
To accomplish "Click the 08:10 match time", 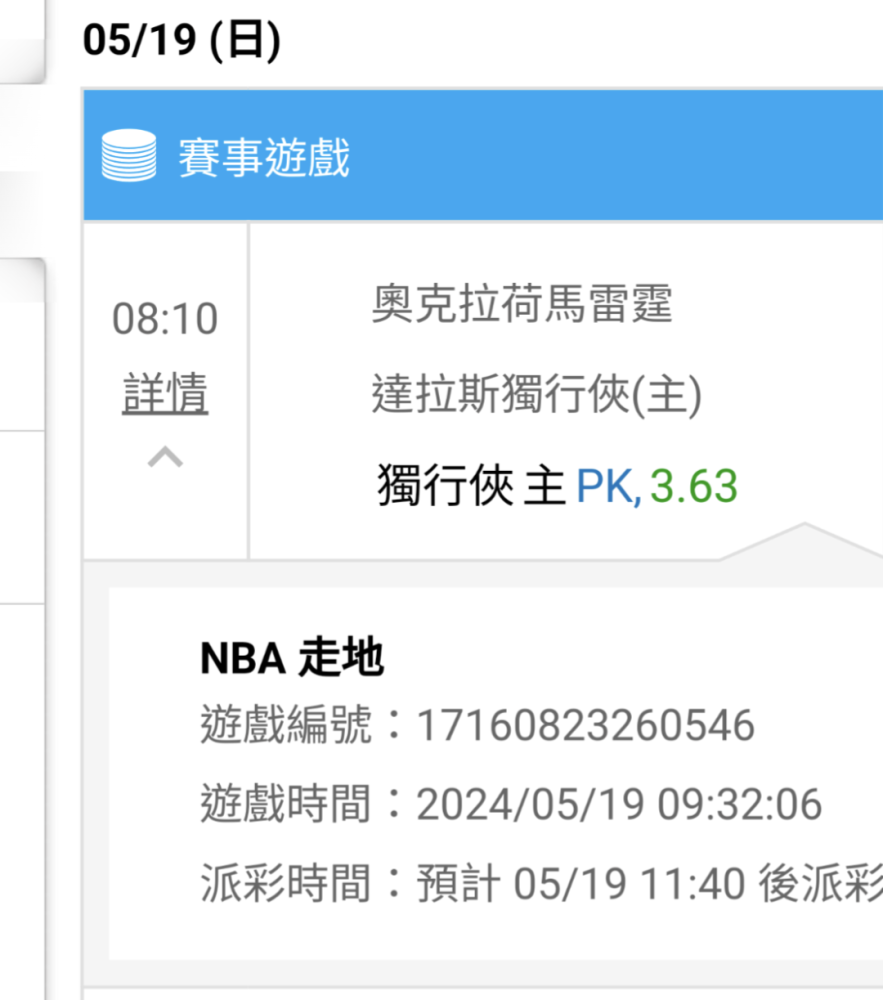I will 165,318.
